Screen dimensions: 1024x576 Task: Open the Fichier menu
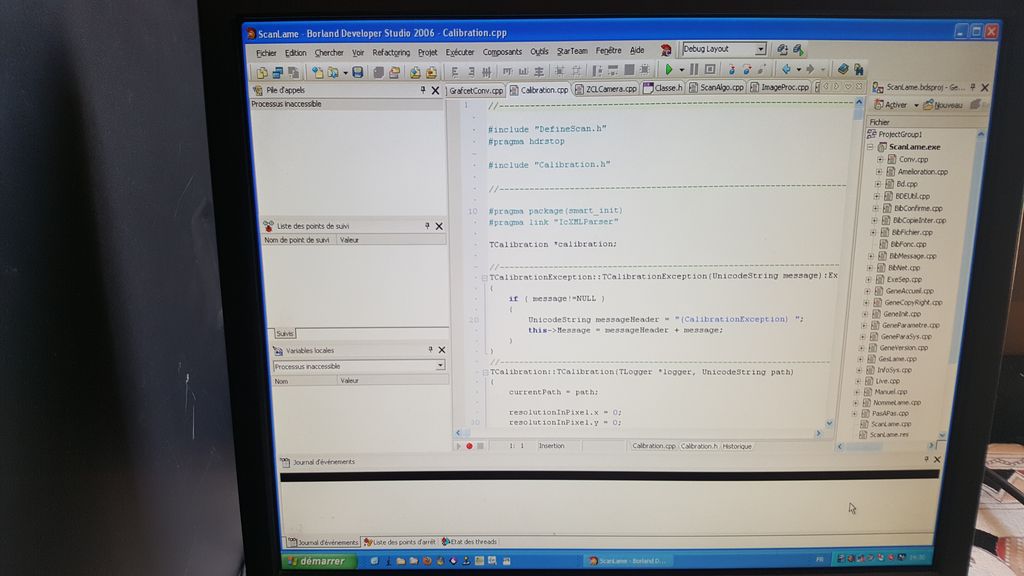(266, 53)
